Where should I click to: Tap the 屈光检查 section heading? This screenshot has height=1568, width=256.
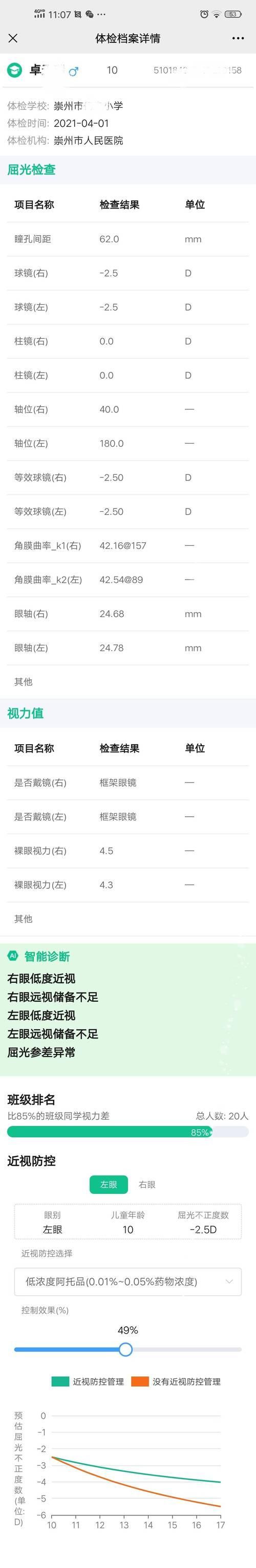(31, 169)
